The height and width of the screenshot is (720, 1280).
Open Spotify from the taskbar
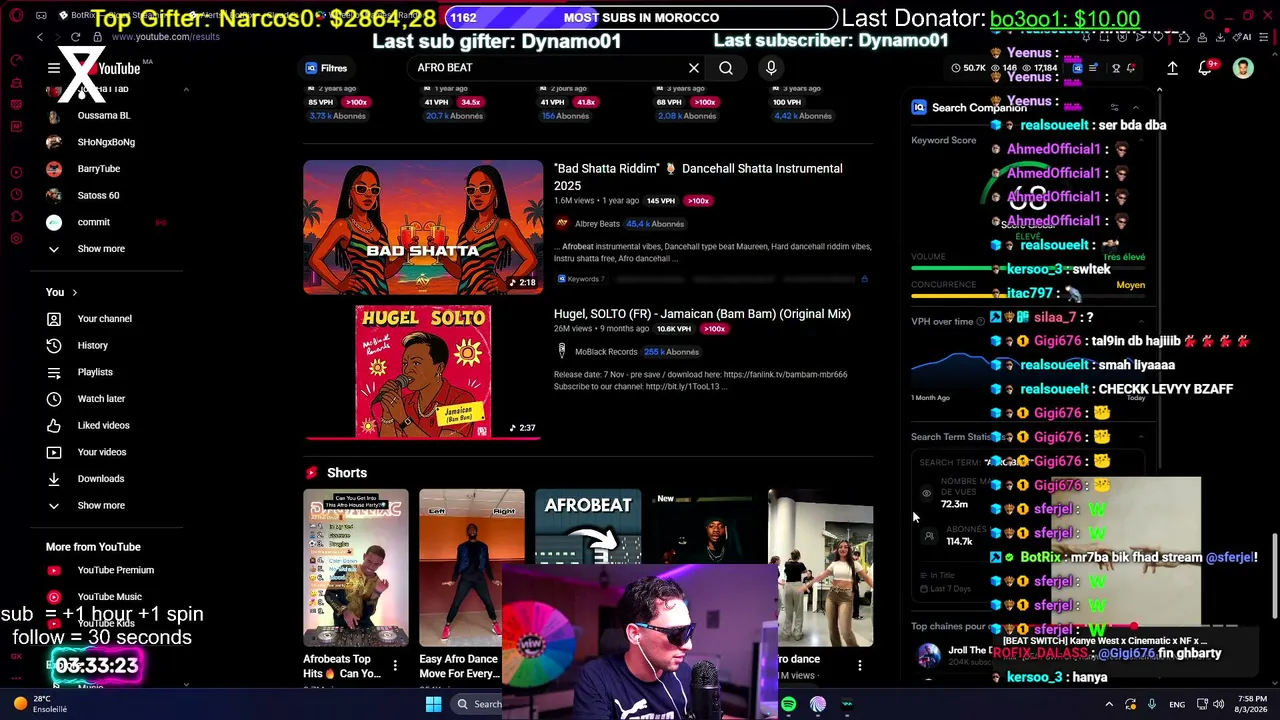pos(789,704)
